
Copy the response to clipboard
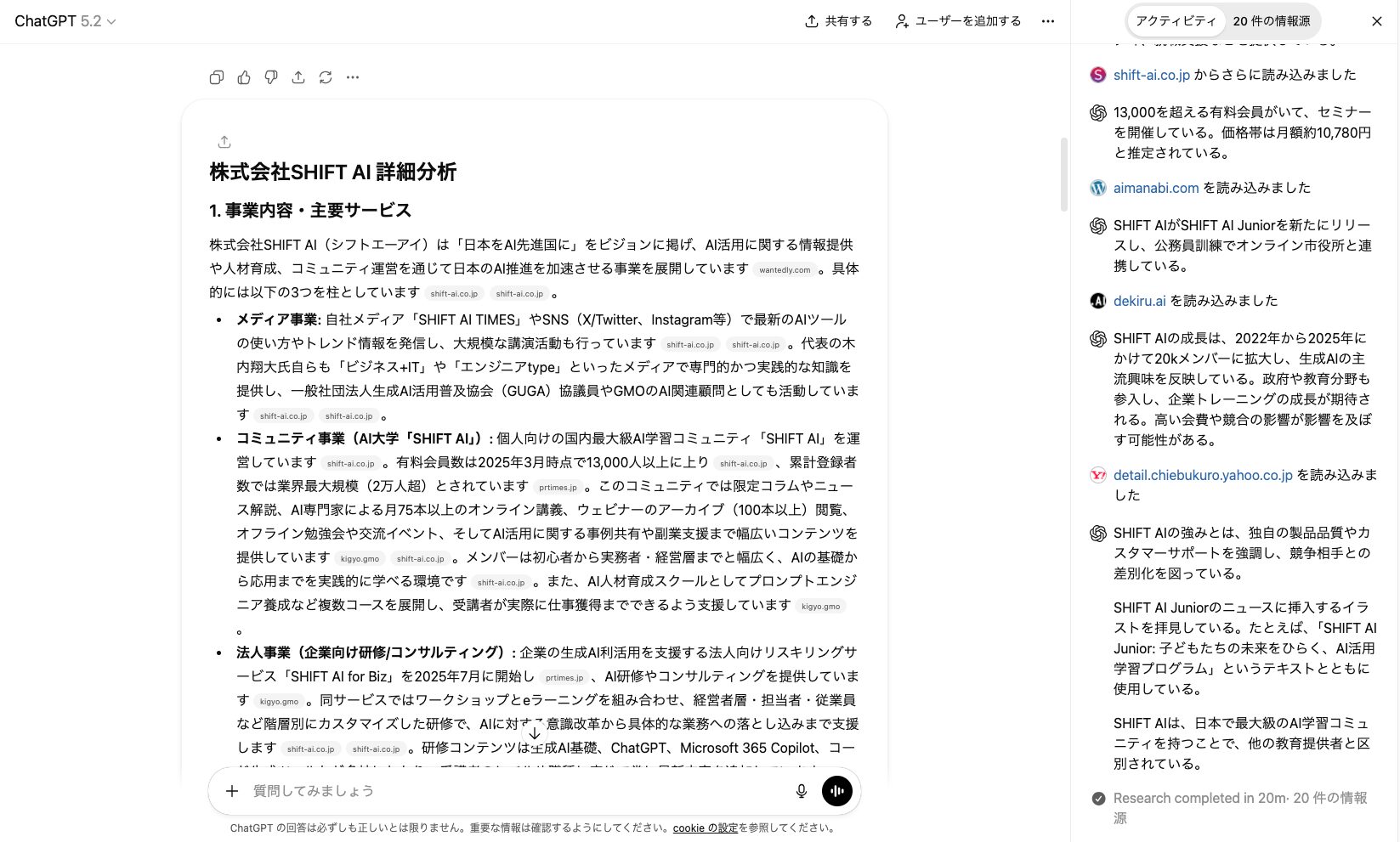(216, 76)
